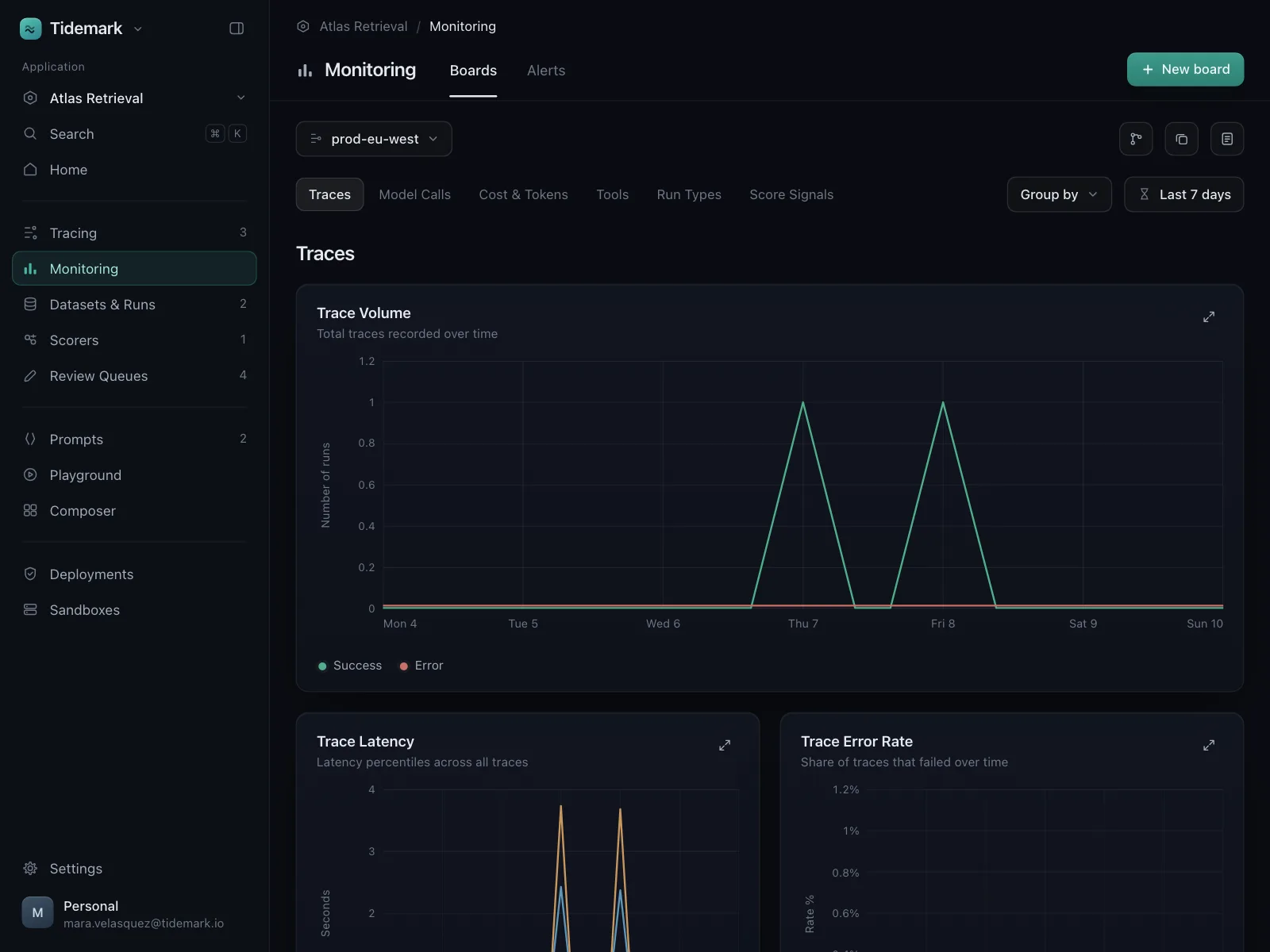Image resolution: width=1270 pixels, height=952 pixels.
Task: Open the Tidemark workspace dropdown chevron
Action: (138, 29)
